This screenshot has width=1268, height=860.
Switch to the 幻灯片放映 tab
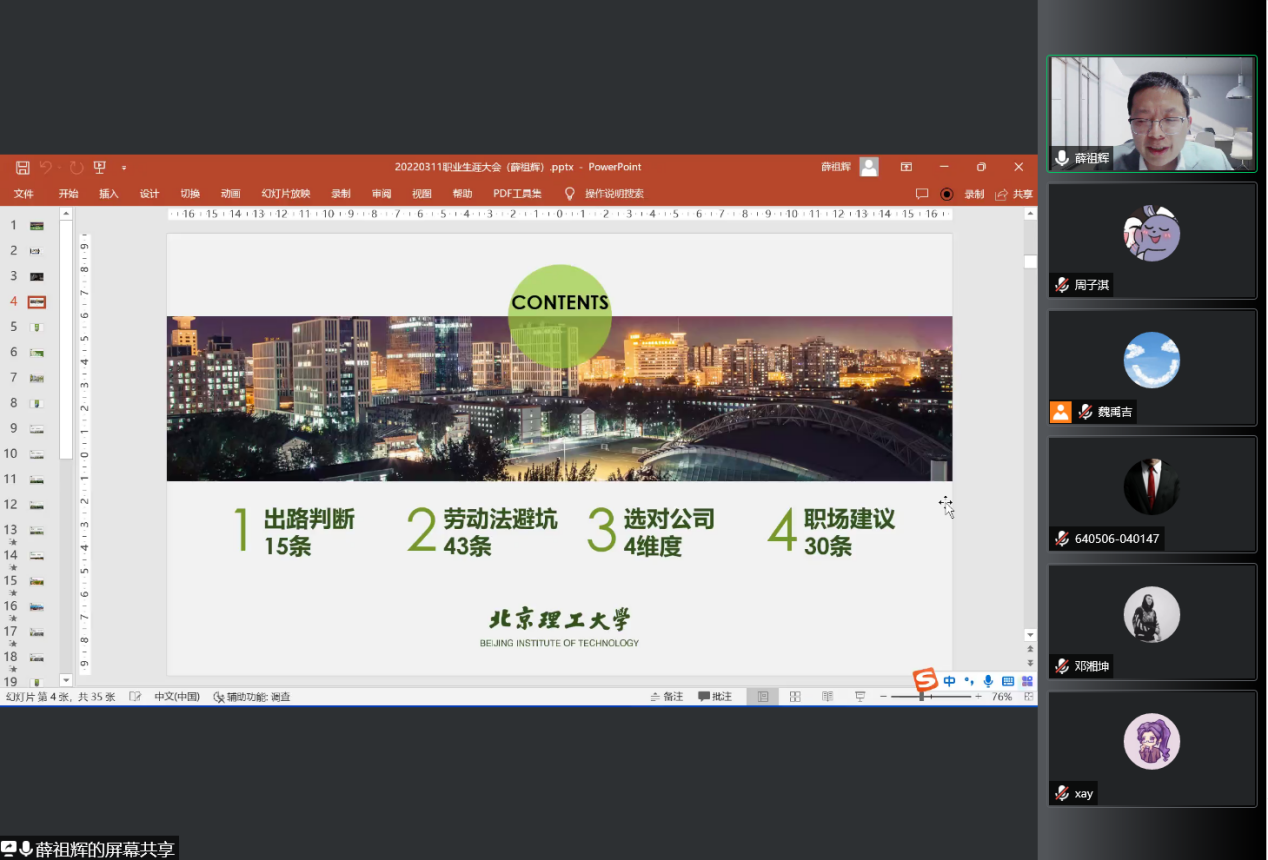[x=285, y=194]
